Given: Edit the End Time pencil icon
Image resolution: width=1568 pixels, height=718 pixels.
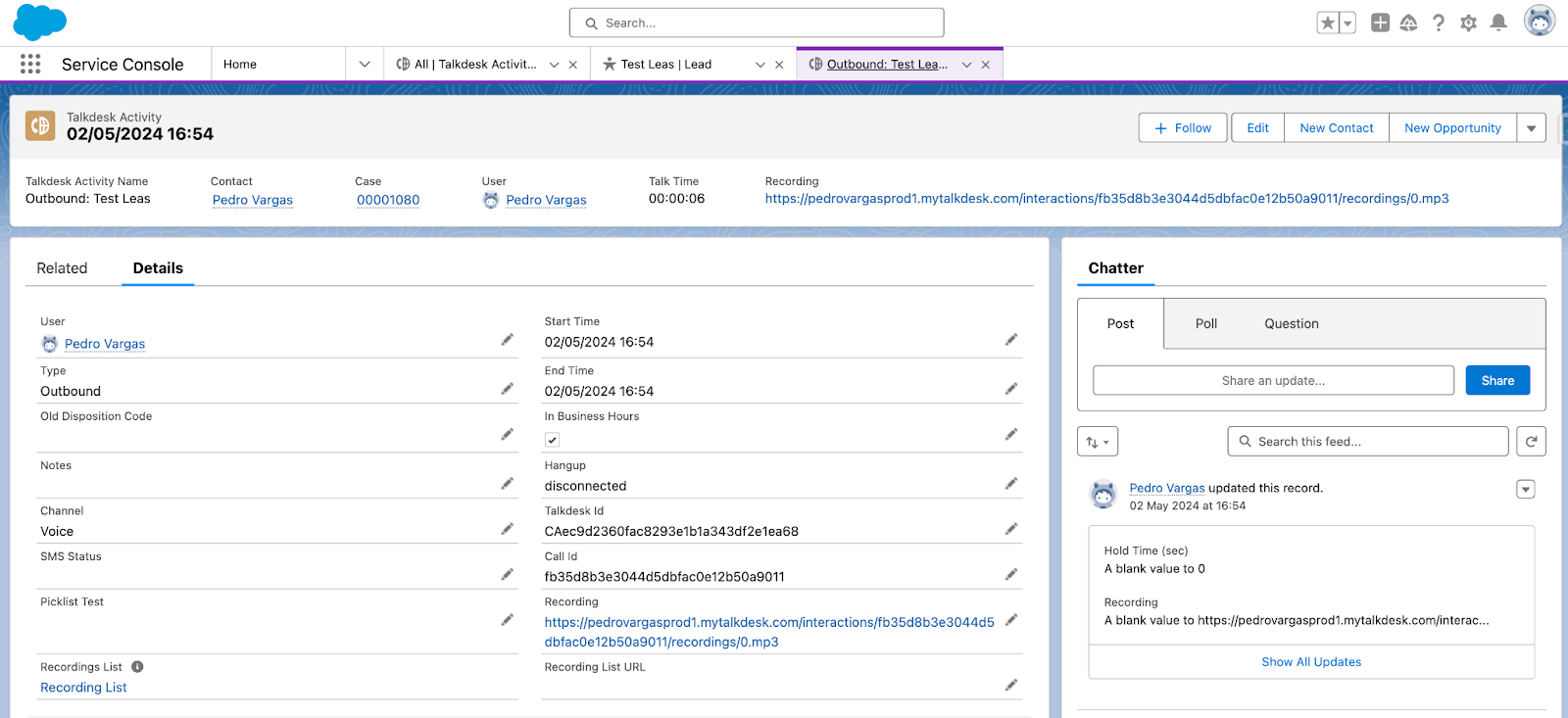Looking at the screenshot, I should tap(1011, 389).
